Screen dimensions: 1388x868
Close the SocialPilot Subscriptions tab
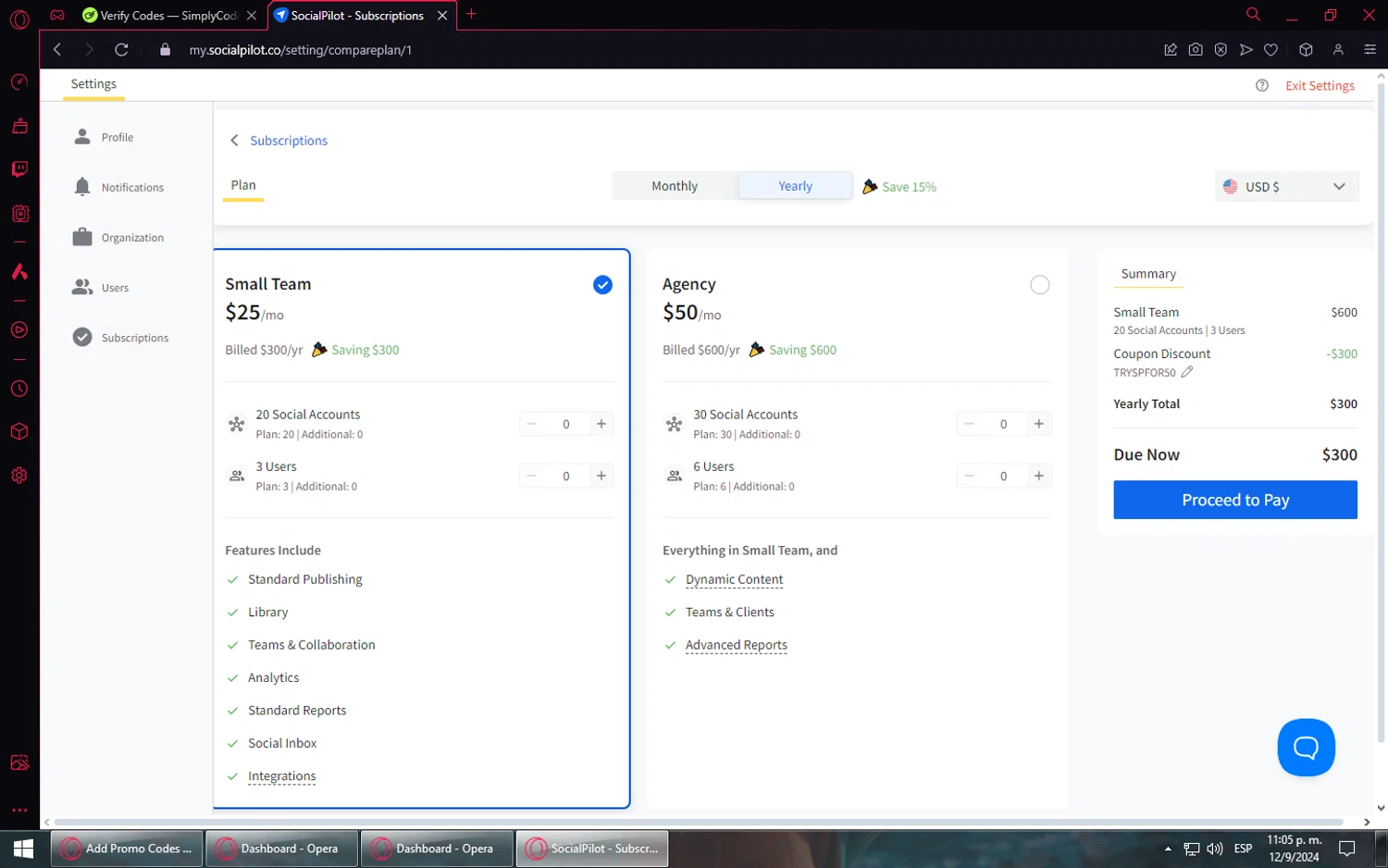[442, 16]
